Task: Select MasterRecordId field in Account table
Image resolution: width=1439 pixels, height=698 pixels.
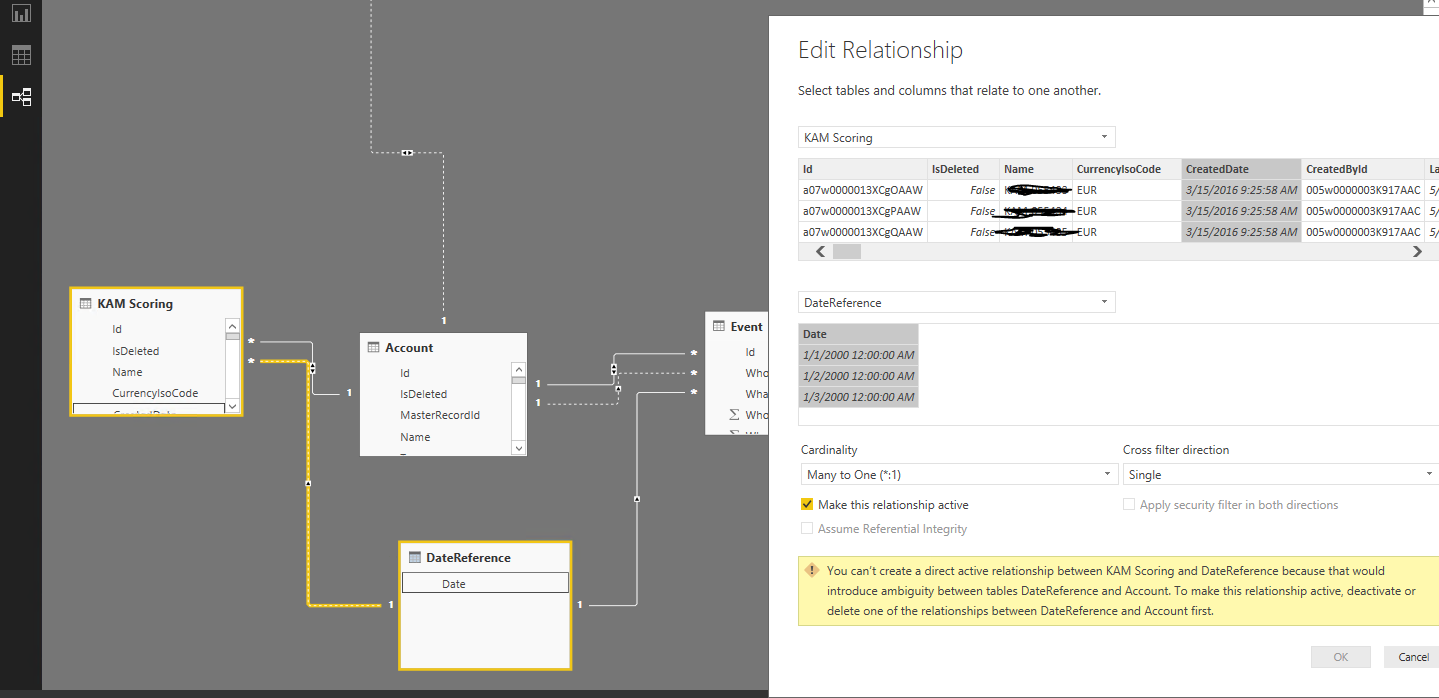Action: click(x=440, y=415)
